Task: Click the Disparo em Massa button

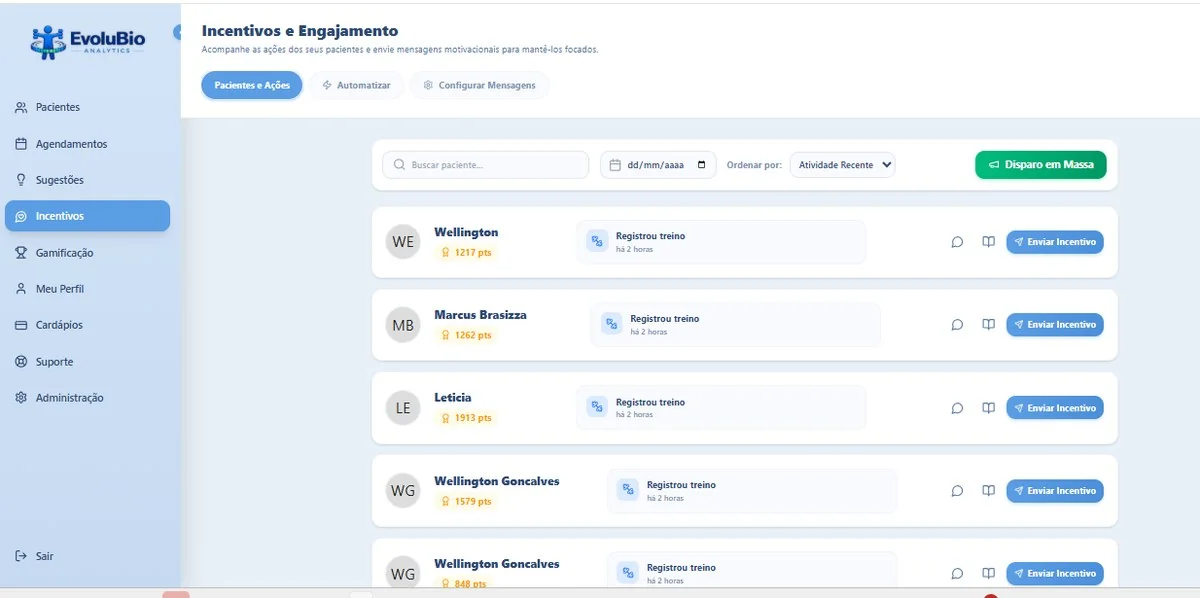Action: tap(1041, 165)
